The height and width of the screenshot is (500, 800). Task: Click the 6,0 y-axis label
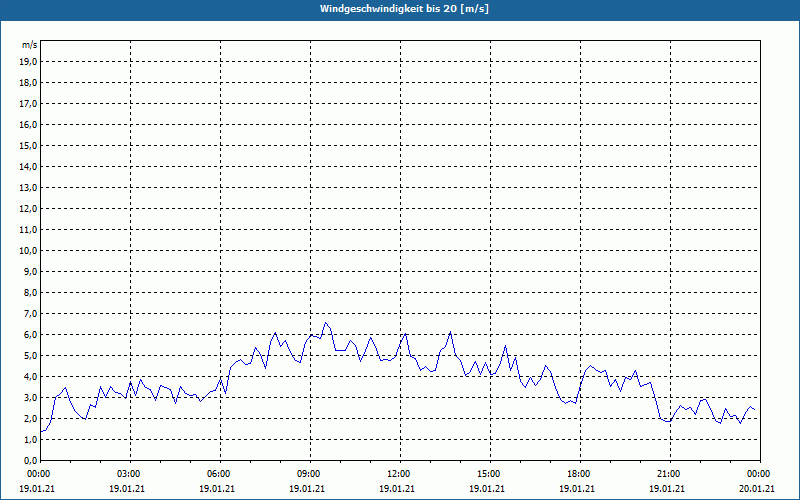[30, 335]
